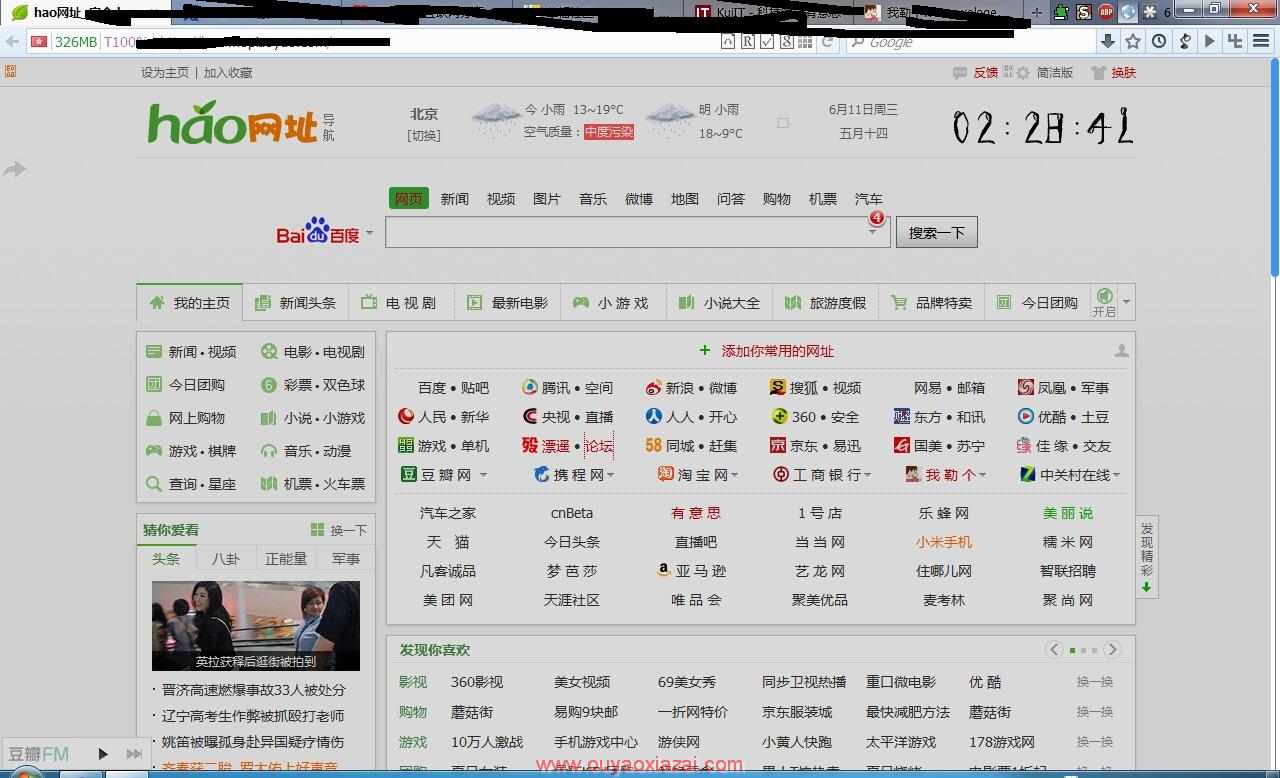Click 设为主页 link
The image size is (1280, 778).
point(164,72)
